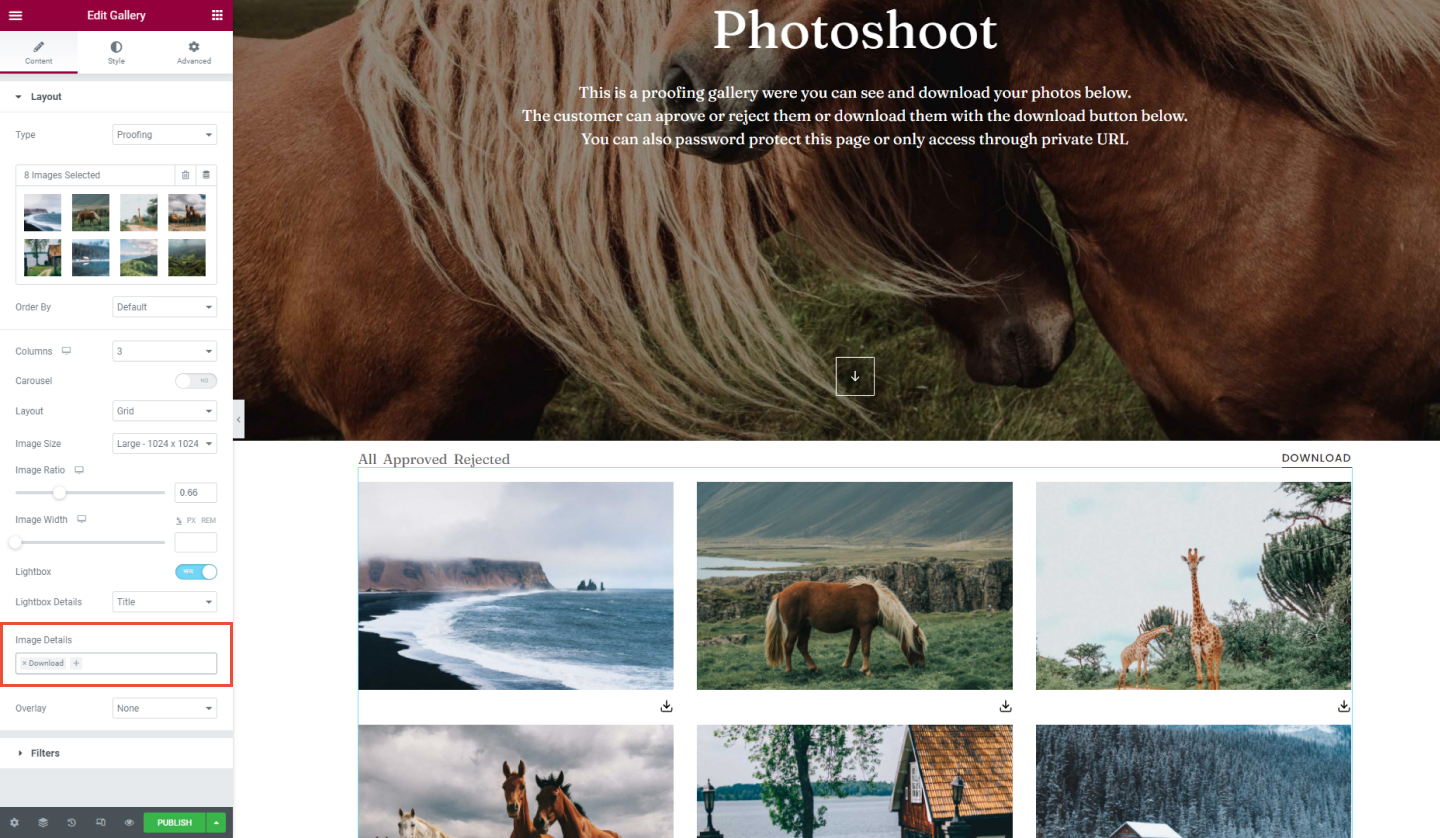Switch to the Content tab

click(39, 53)
